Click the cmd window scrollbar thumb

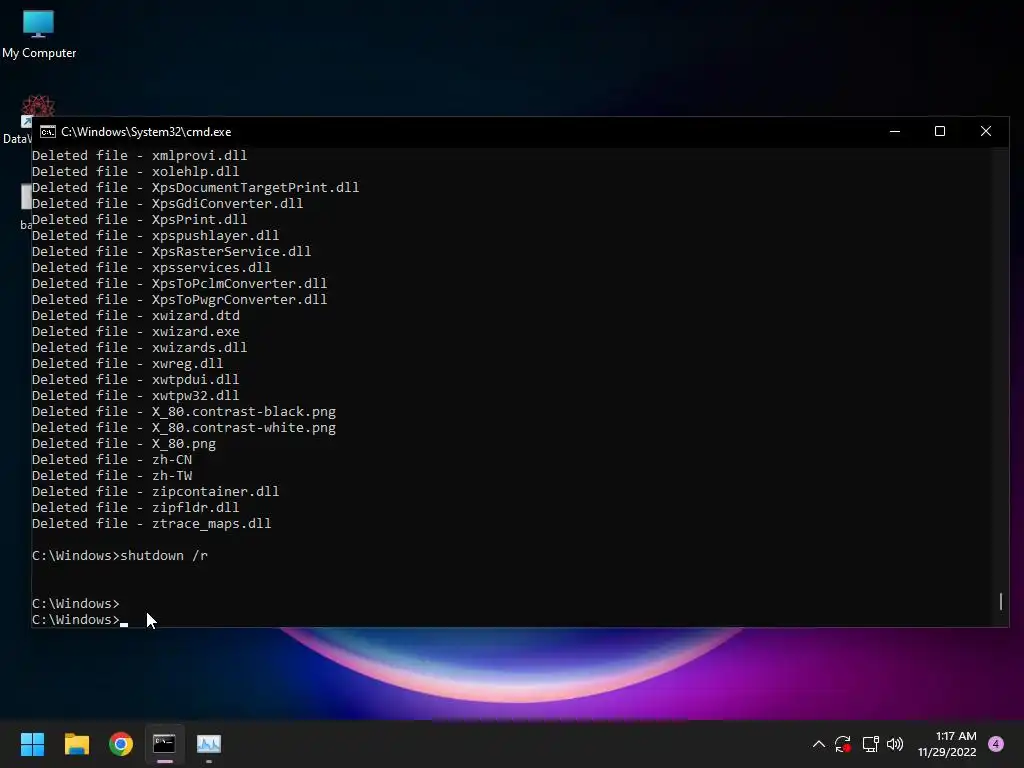tap(1000, 601)
